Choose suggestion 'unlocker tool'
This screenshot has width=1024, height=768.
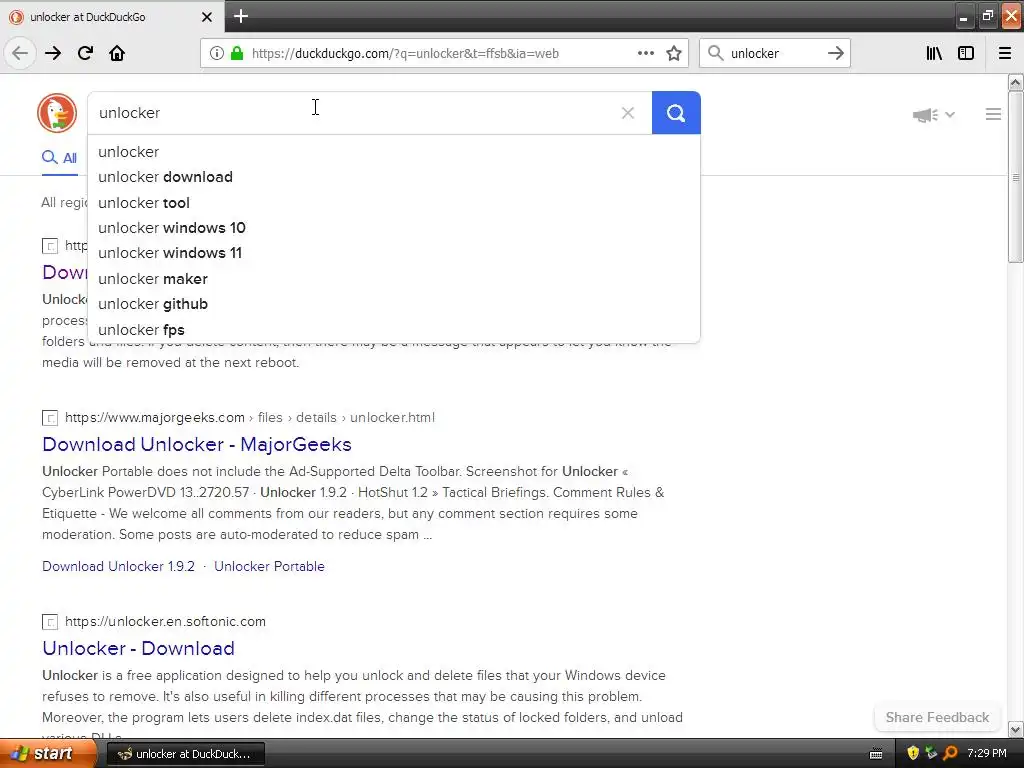(x=394, y=202)
